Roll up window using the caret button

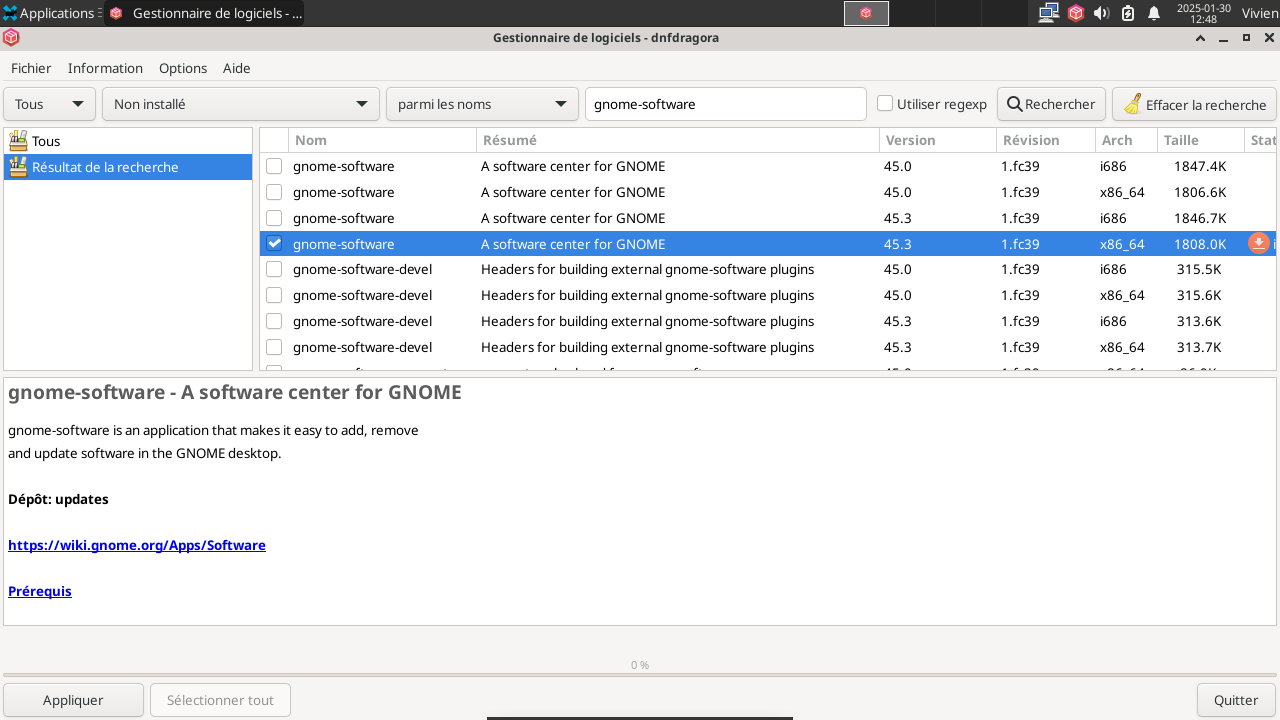point(1201,38)
